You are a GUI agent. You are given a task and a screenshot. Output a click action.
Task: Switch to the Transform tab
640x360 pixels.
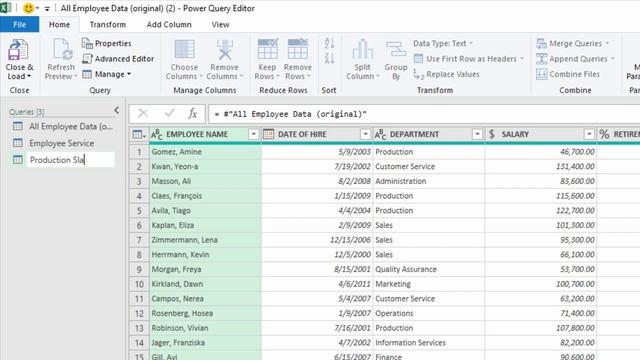[x=108, y=24]
